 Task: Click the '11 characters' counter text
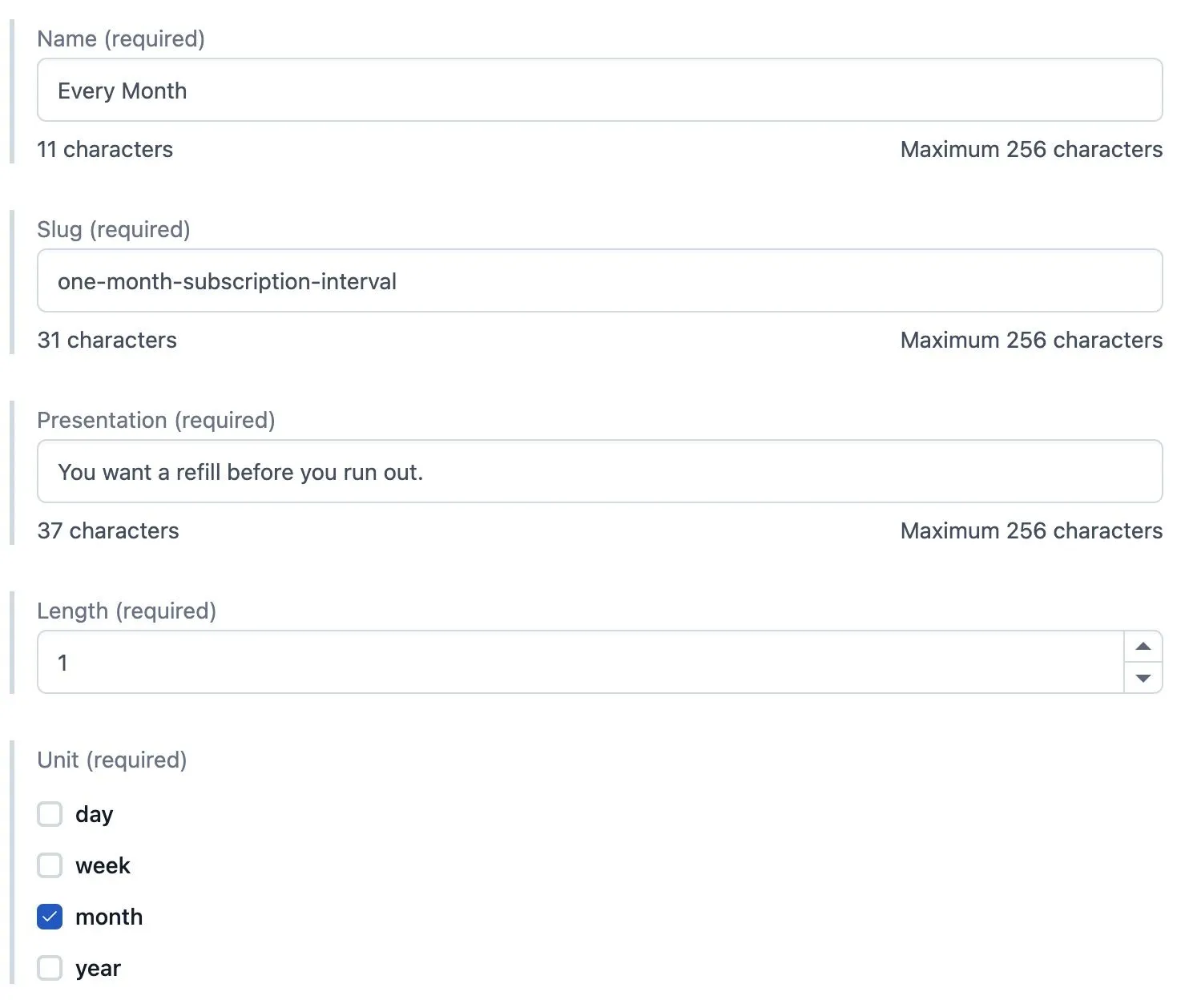click(x=105, y=149)
